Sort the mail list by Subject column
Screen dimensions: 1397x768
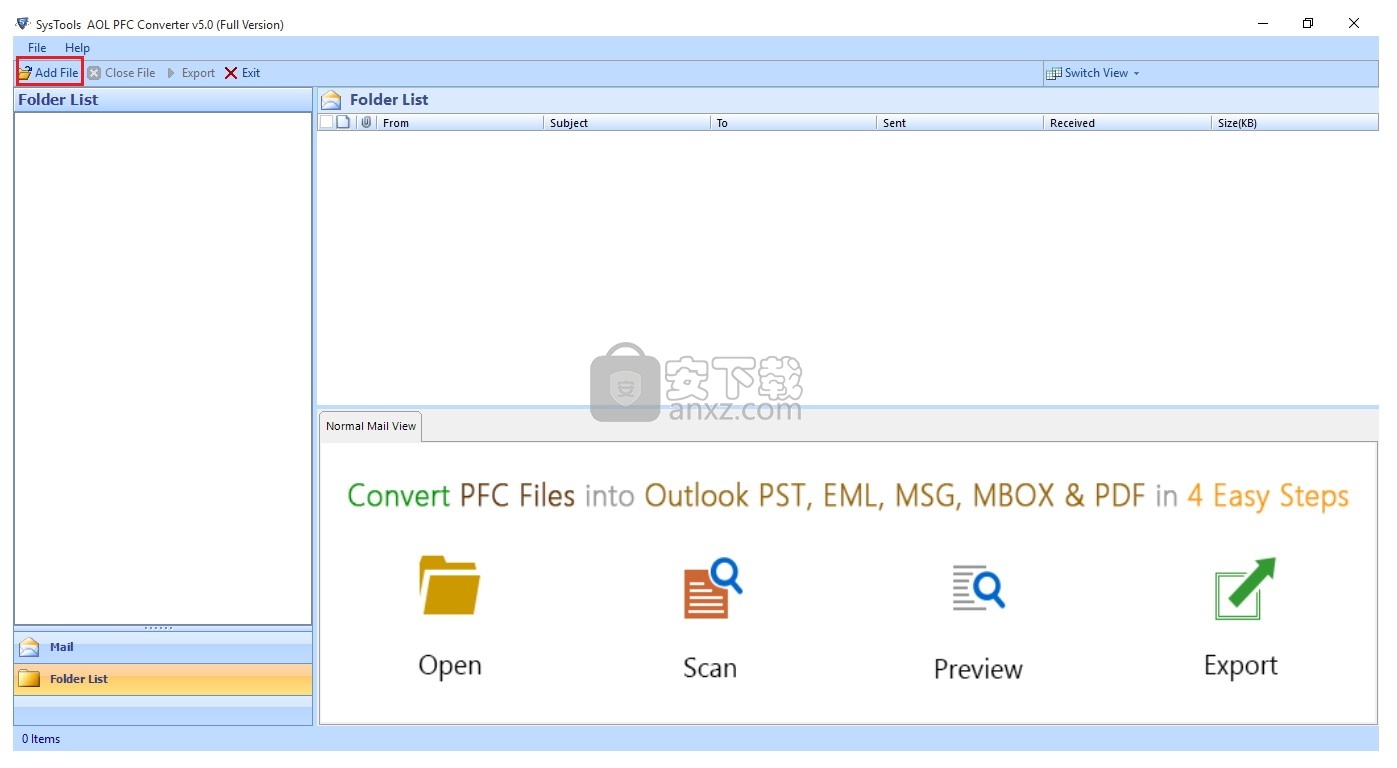pos(627,123)
